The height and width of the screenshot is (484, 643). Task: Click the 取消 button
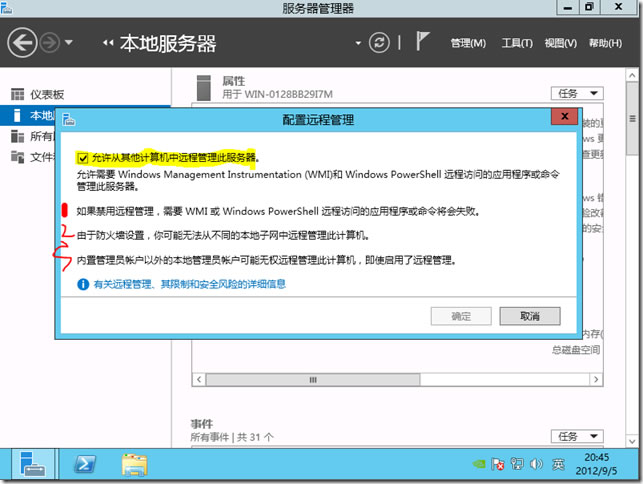click(x=530, y=315)
